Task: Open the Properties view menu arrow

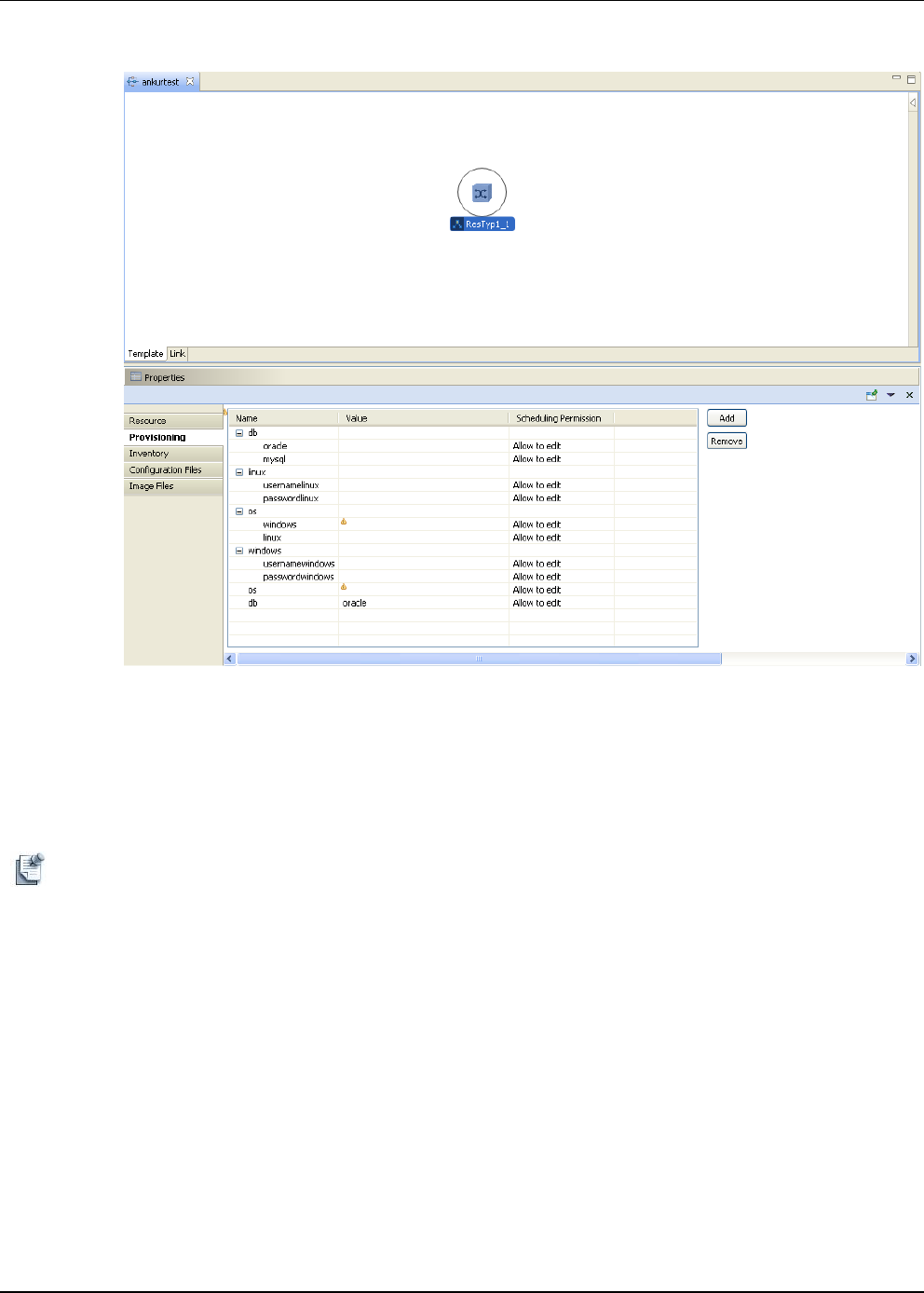Action: tap(890, 395)
